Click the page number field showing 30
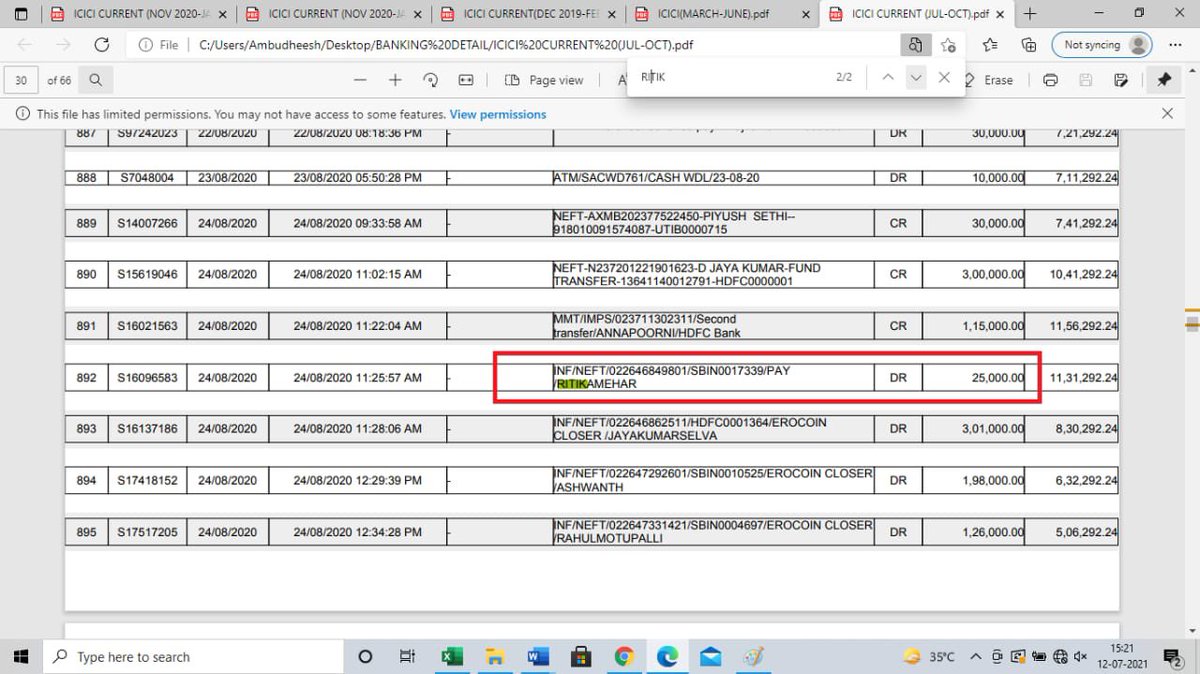Viewport: 1200px width, 674px height. 21,80
